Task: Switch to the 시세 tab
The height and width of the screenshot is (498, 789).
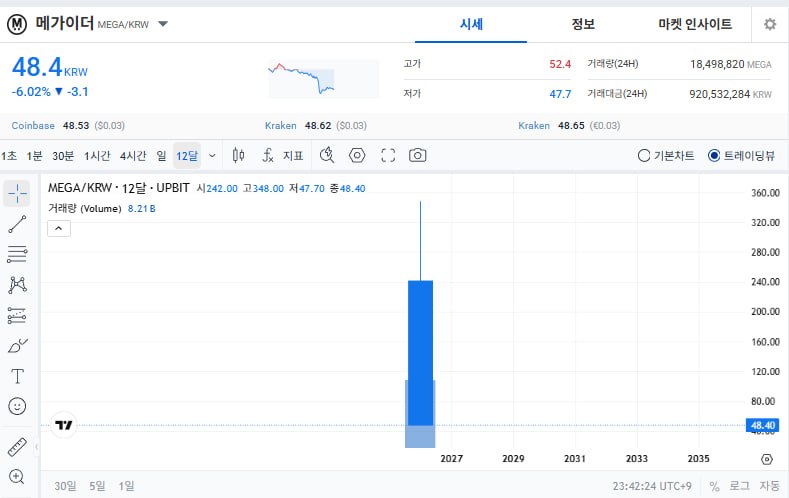Action: [471, 24]
